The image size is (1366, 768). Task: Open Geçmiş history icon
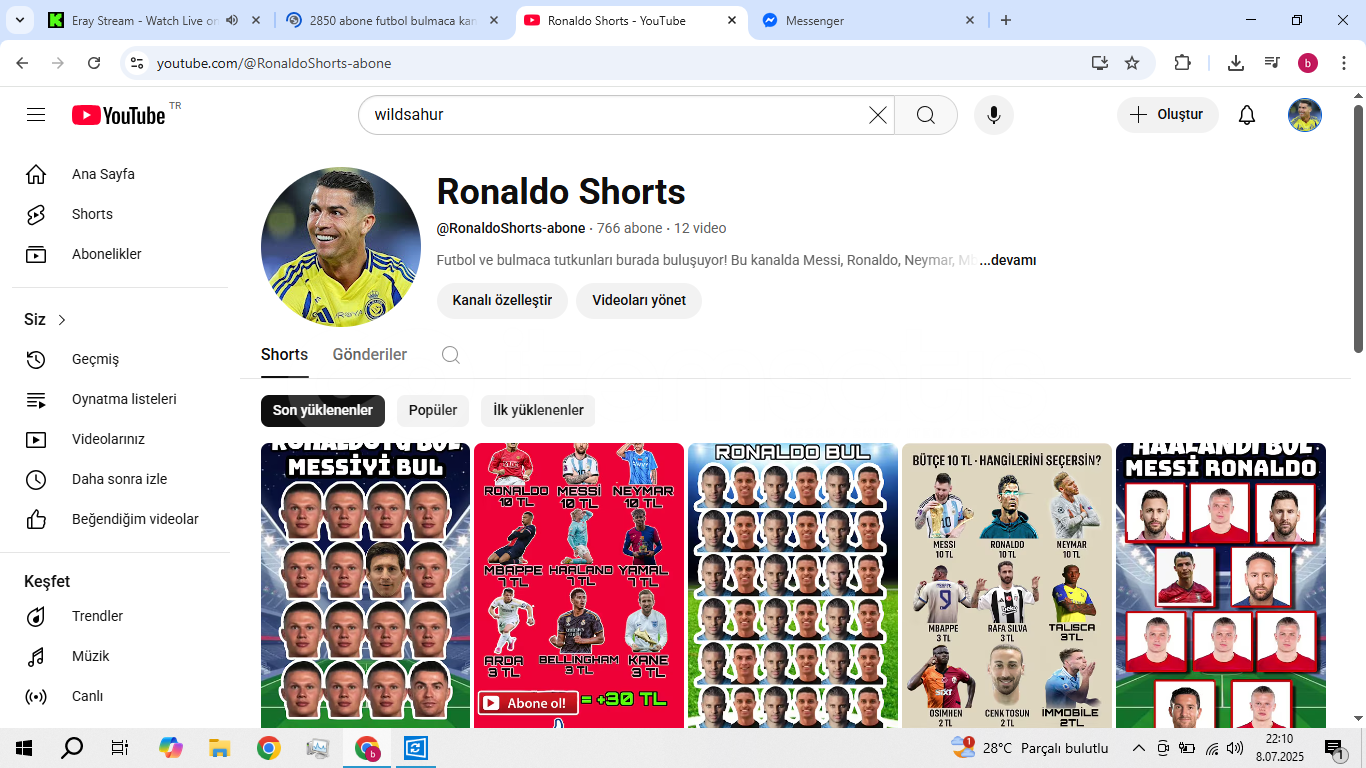tap(36, 359)
